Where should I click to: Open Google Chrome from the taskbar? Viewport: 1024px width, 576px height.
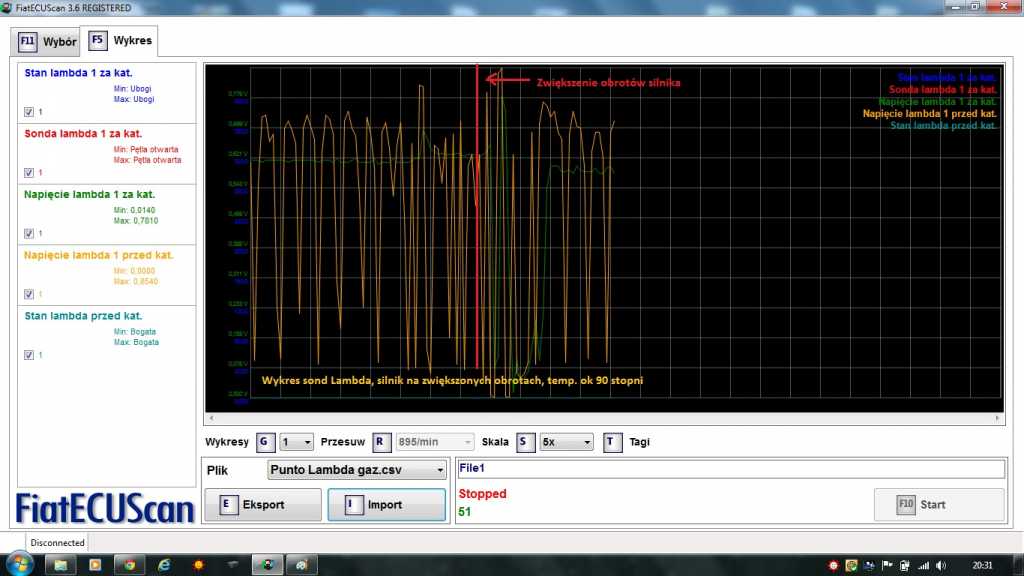tap(129, 565)
